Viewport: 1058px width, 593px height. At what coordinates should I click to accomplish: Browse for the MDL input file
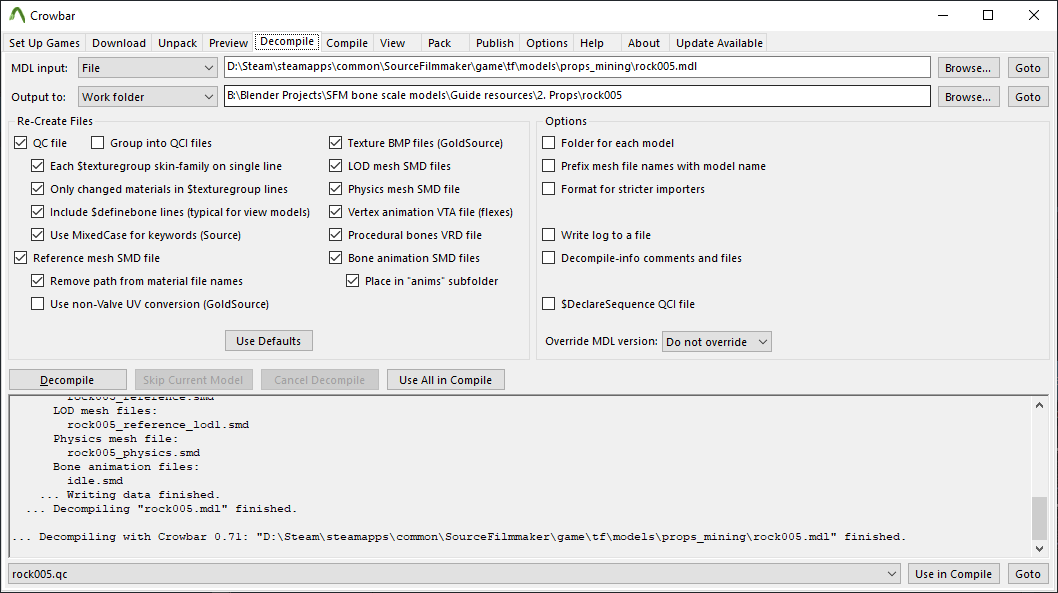[968, 67]
